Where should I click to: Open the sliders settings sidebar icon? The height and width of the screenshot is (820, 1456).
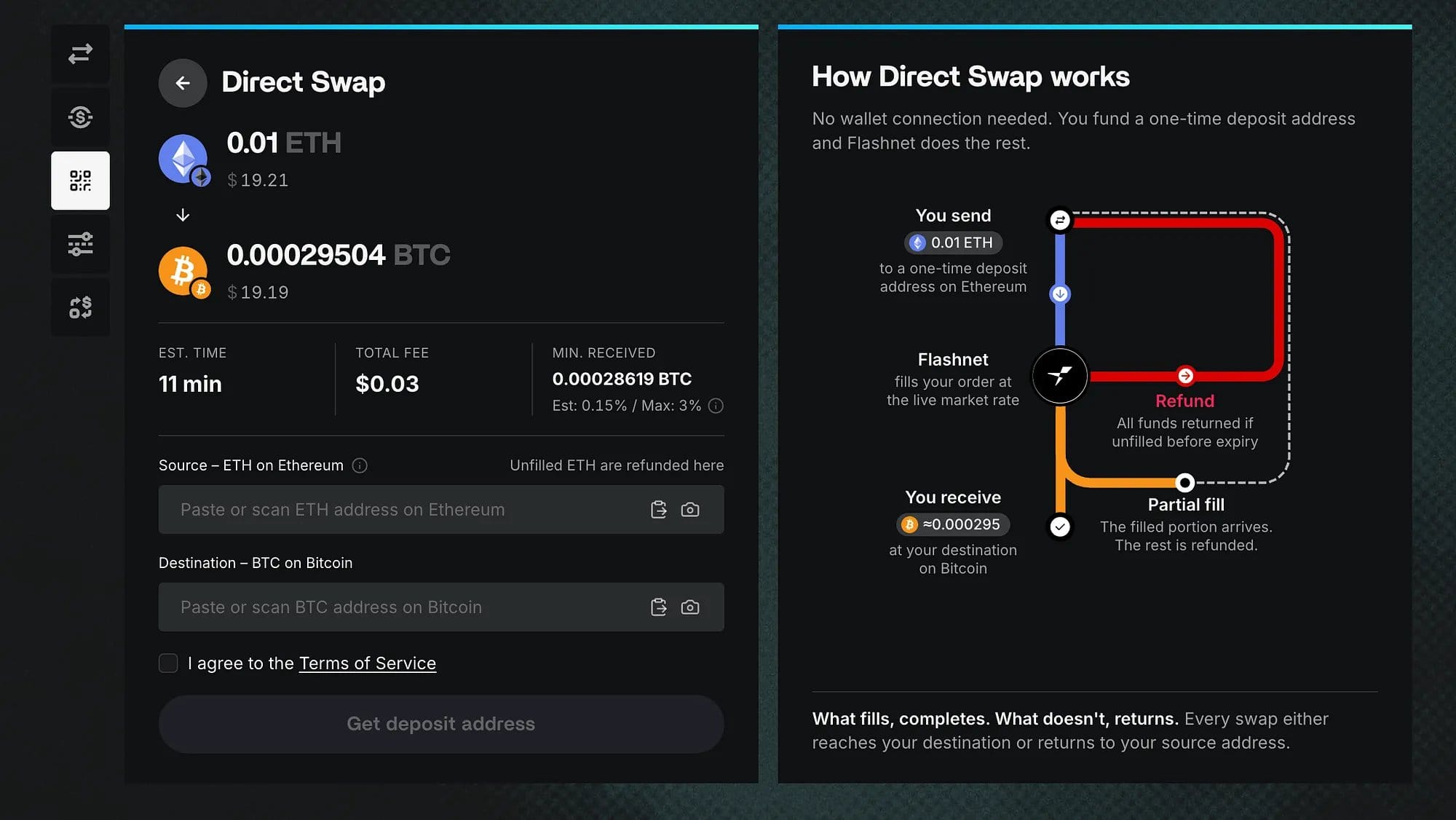point(80,244)
